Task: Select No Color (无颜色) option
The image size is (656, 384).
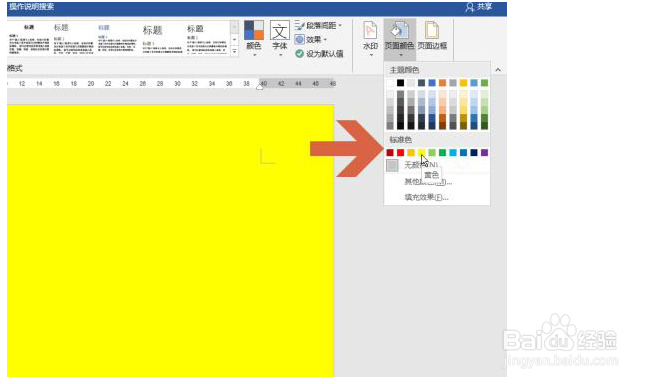Action: coord(437,165)
